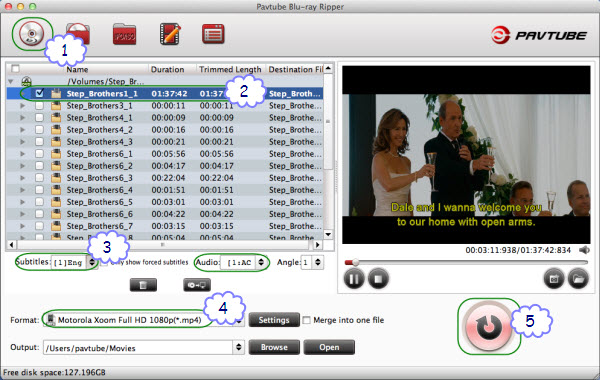Open the list view toolbar icon

click(x=213, y=34)
